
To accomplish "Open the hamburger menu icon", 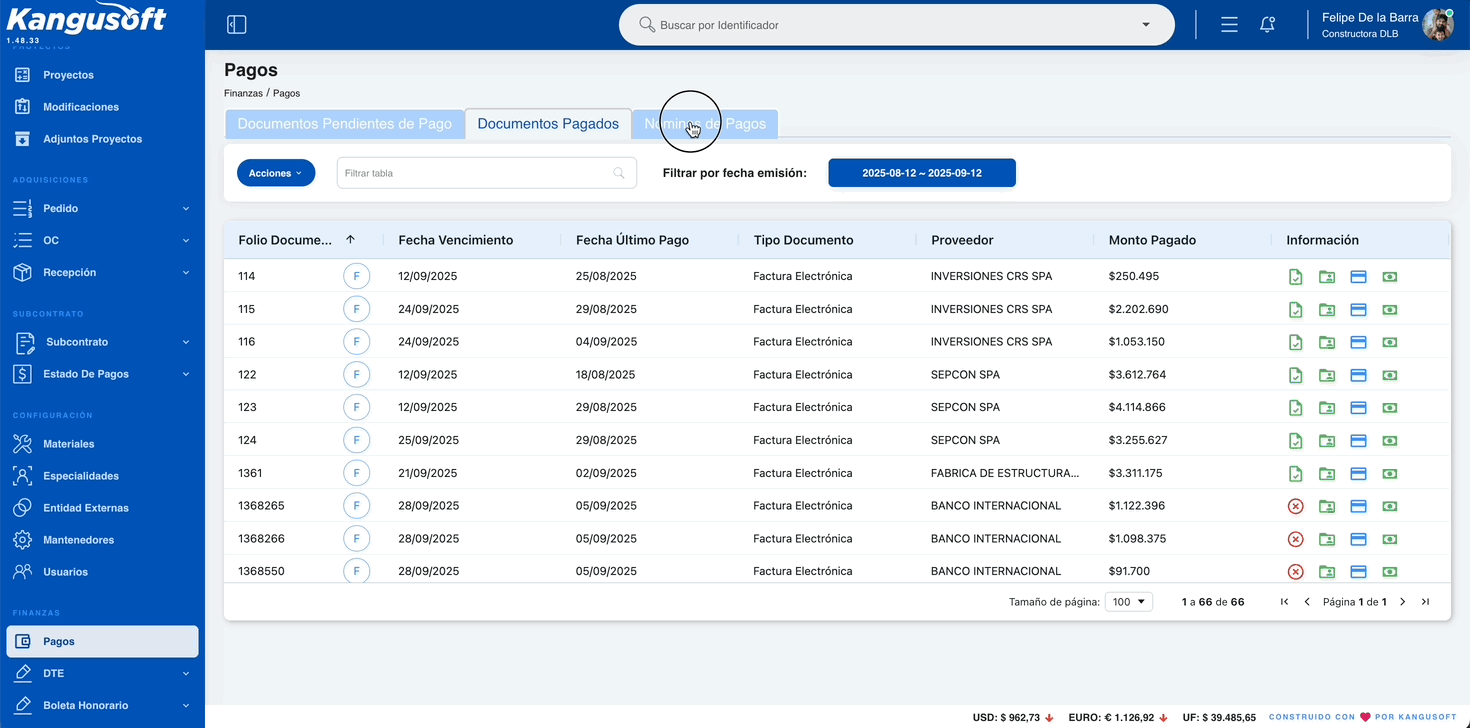I will pyautogui.click(x=1229, y=25).
